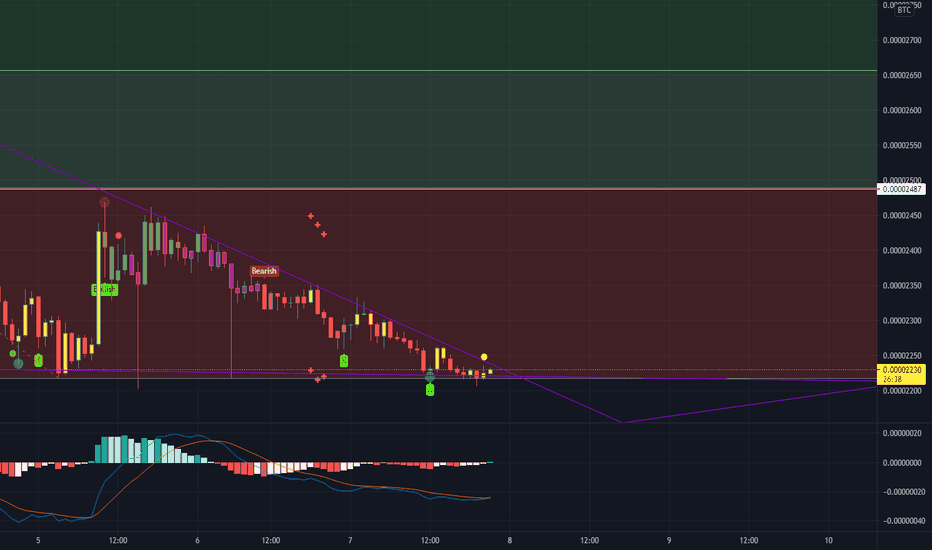The width and height of the screenshot is (932, 550).
Task: Click date 5 on the time axis
Action: click(x=39, y=540)
